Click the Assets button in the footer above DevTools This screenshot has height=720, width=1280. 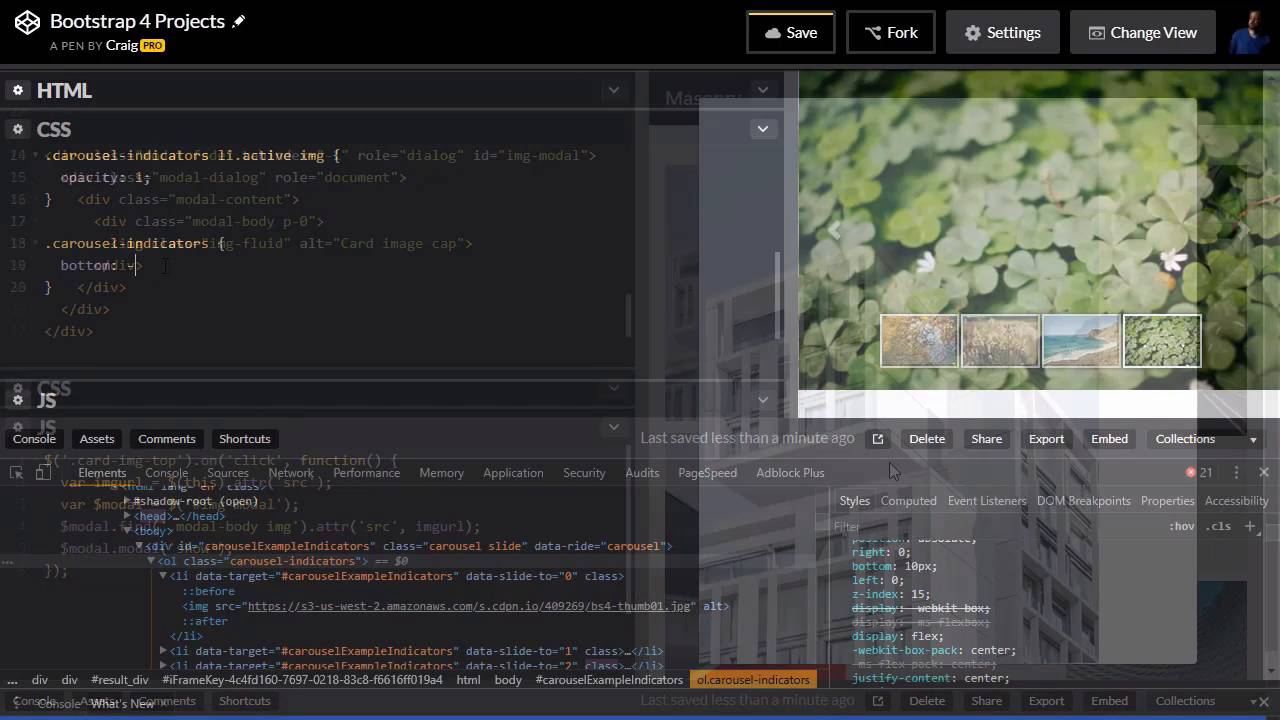pyautogui.click(x=97, y=439)
